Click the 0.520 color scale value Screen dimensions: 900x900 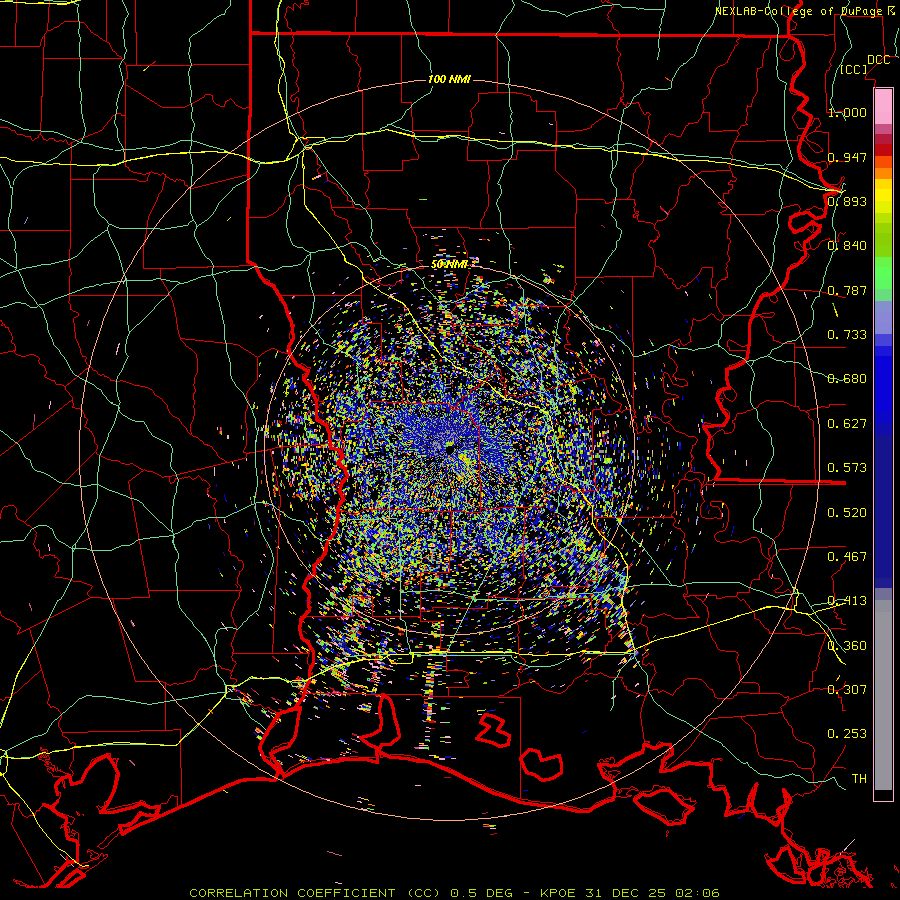pyautogui.click(x=847, y=512)
